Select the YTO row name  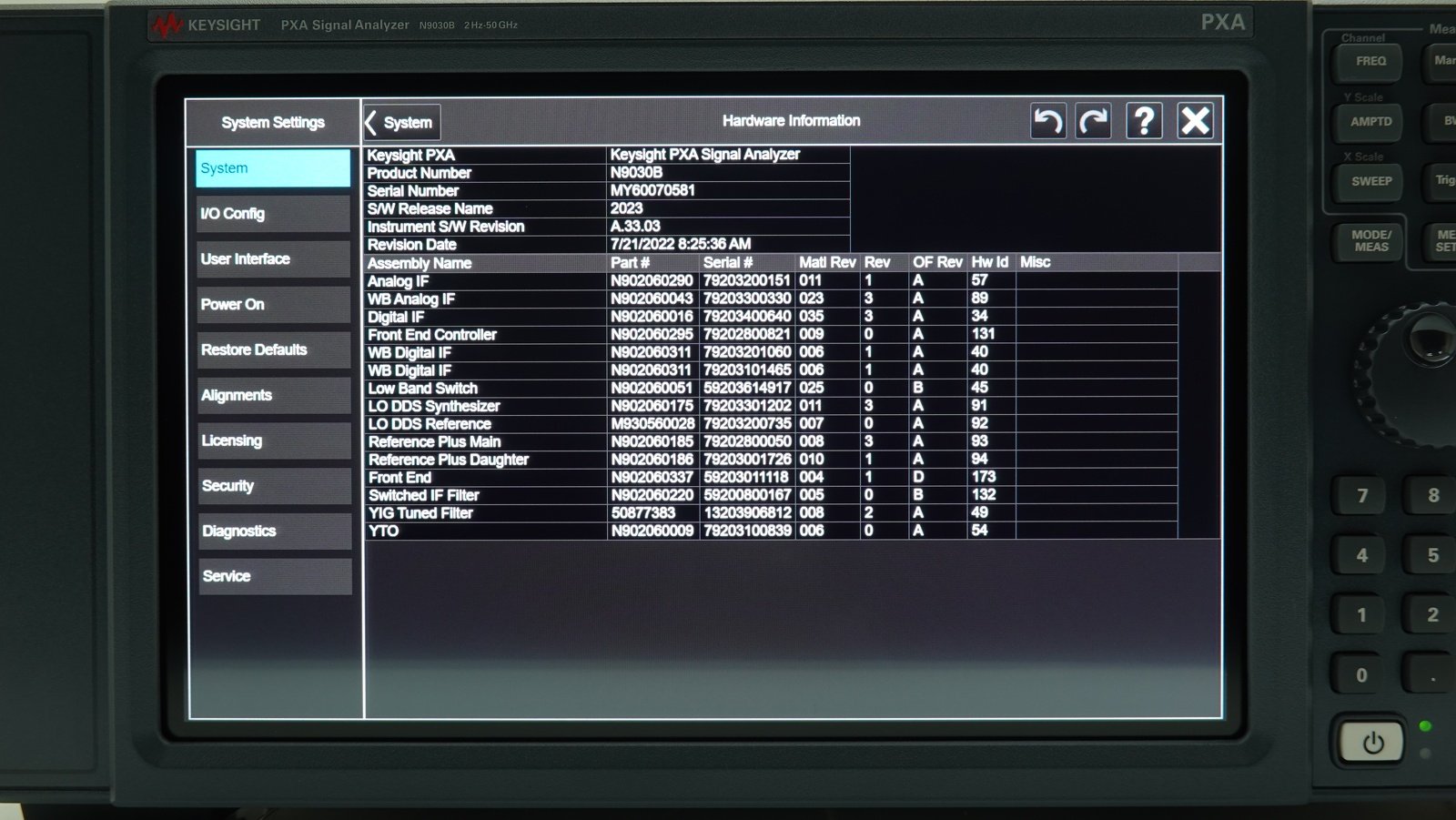383,531
